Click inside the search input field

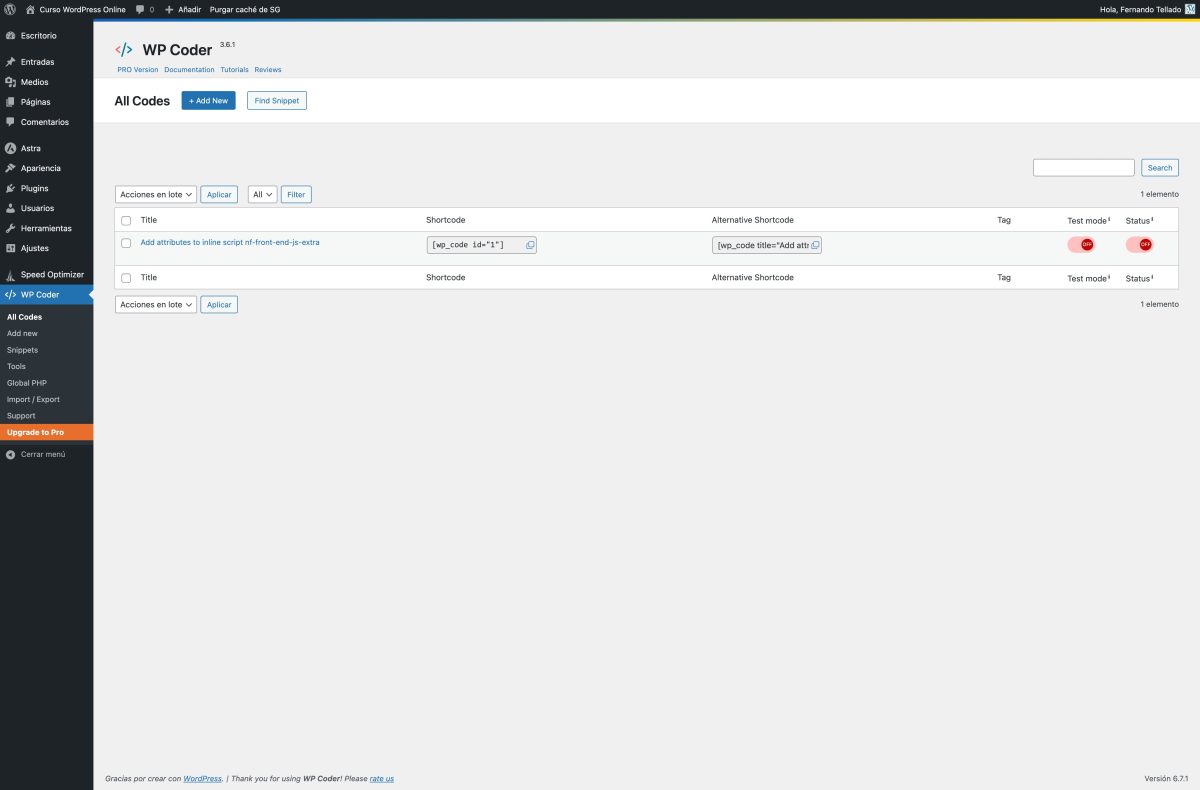coord(1083,167)
